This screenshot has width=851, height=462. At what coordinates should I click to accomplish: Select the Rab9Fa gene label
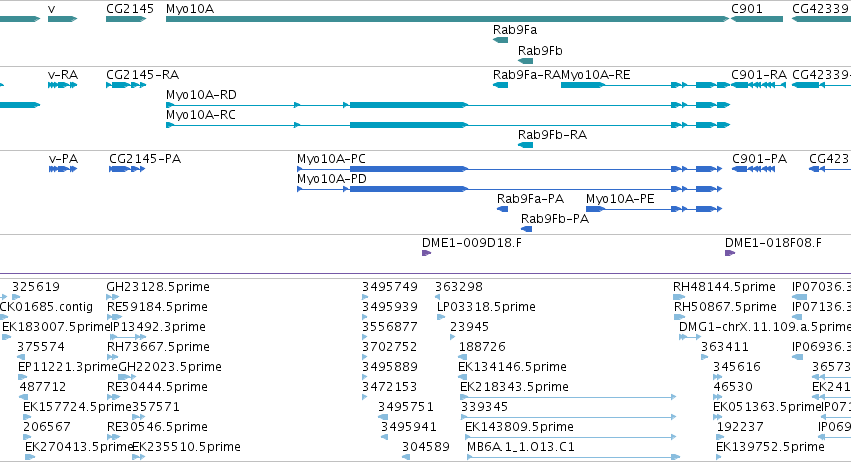(x=515, y=30)
